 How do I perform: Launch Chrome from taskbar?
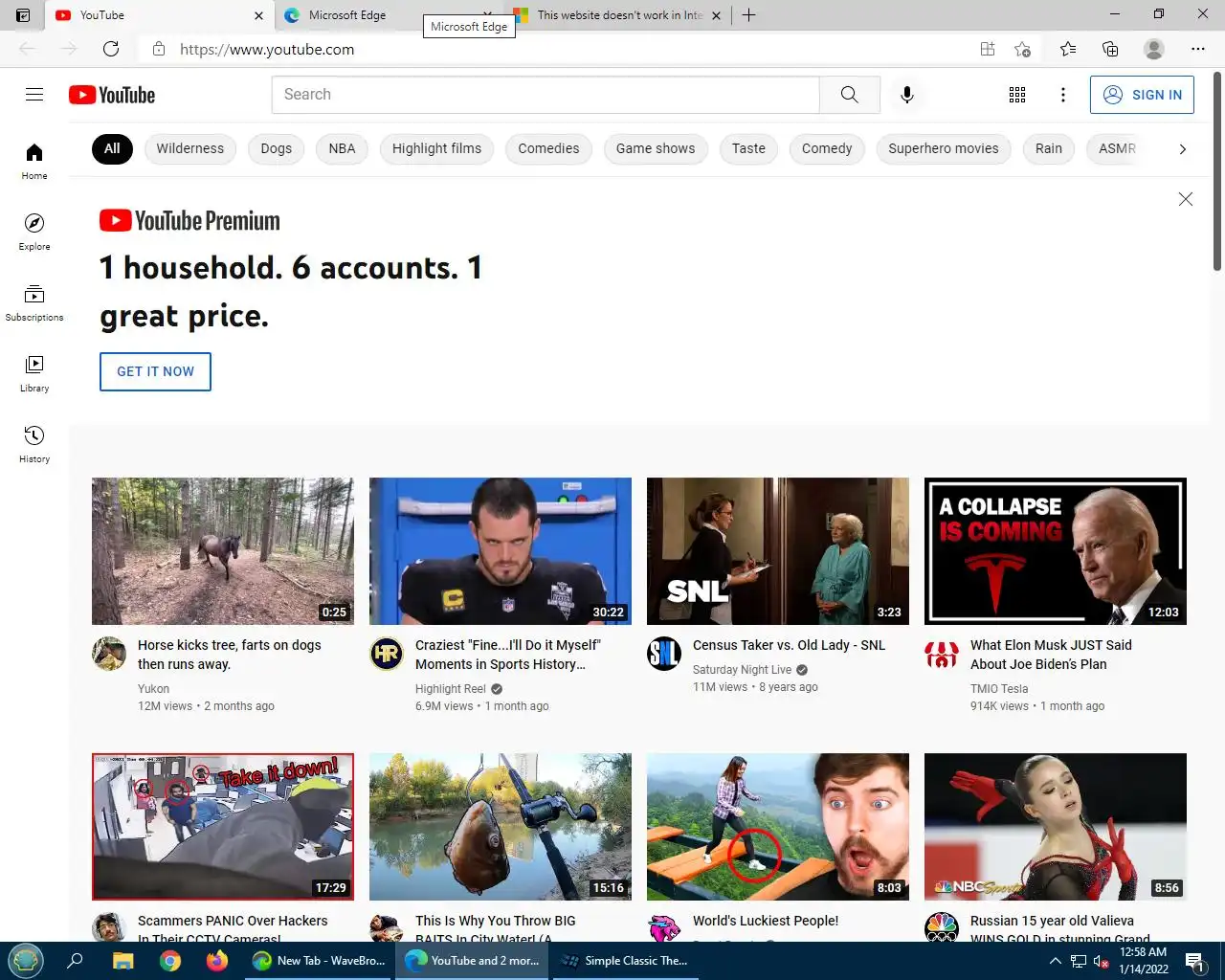(x=170, y=960)
